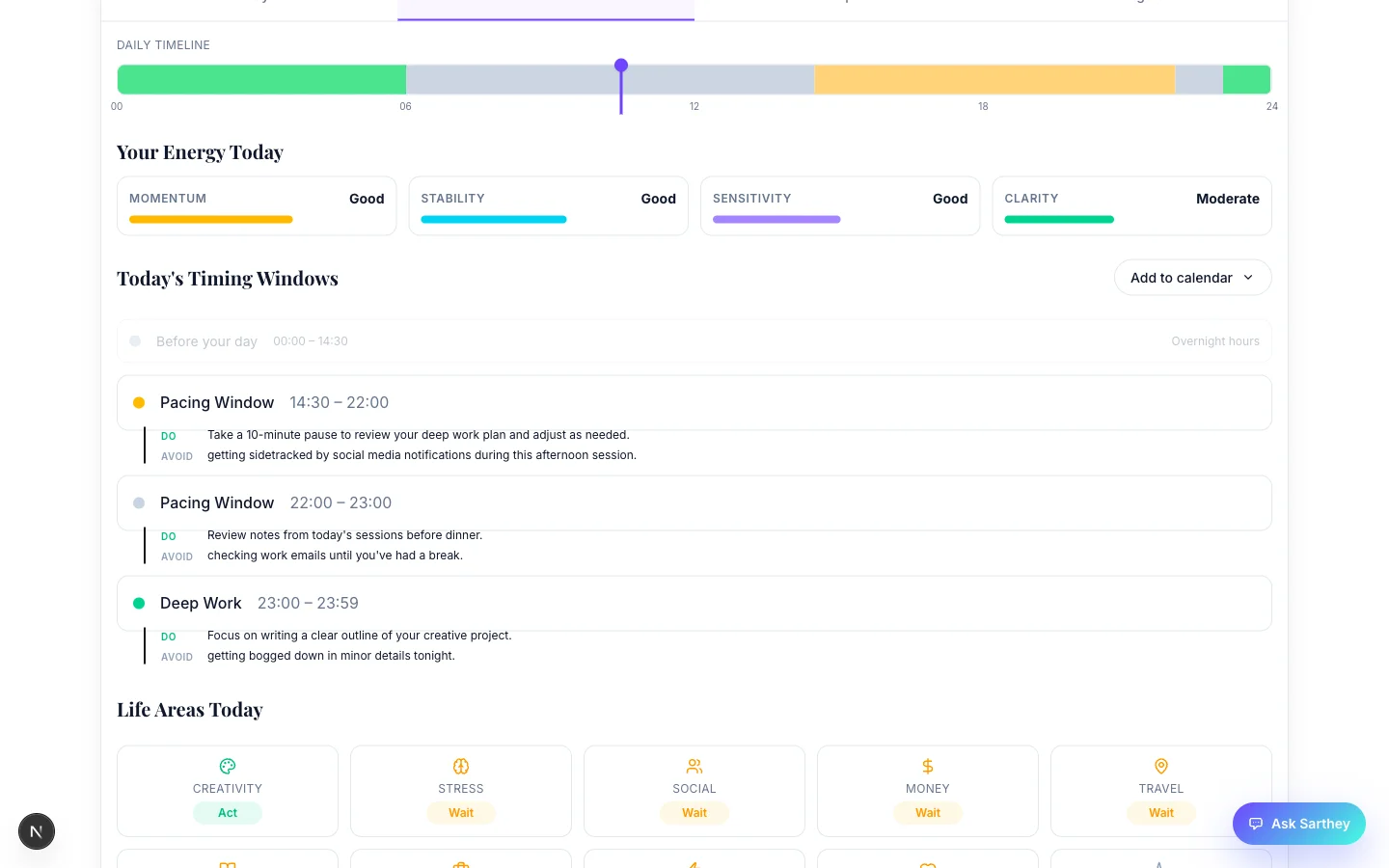Image resolution: width=1389 pixels, height=868 pixels.
Task: Open chat via the Ask Sarthey speech bubble icon
Action: pos(1256,824)
